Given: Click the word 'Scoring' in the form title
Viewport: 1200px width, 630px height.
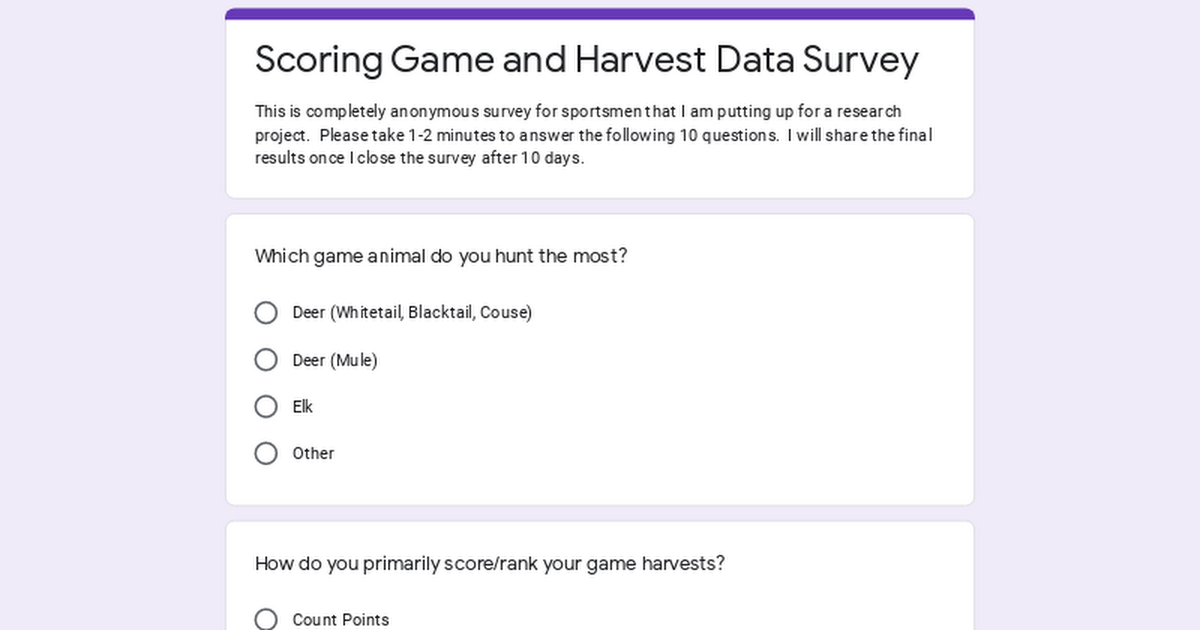Looking at the screenshot, I should pyautogui.click(x=319, y=60).
